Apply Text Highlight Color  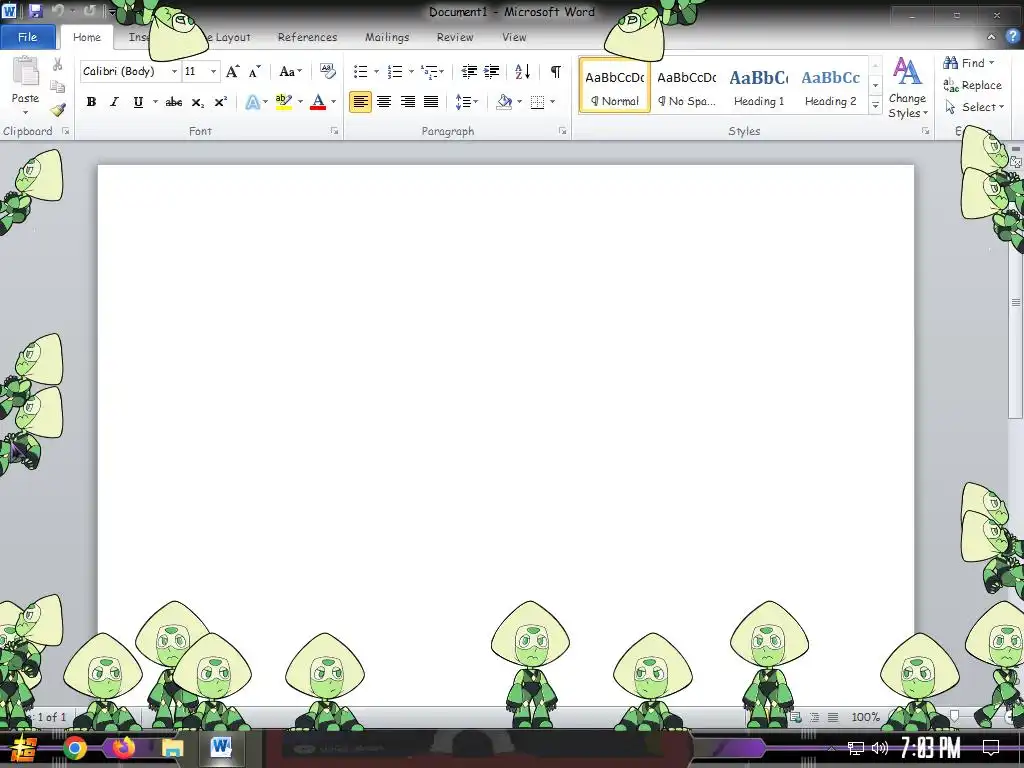pyautogui.click(x=284, y=102)
